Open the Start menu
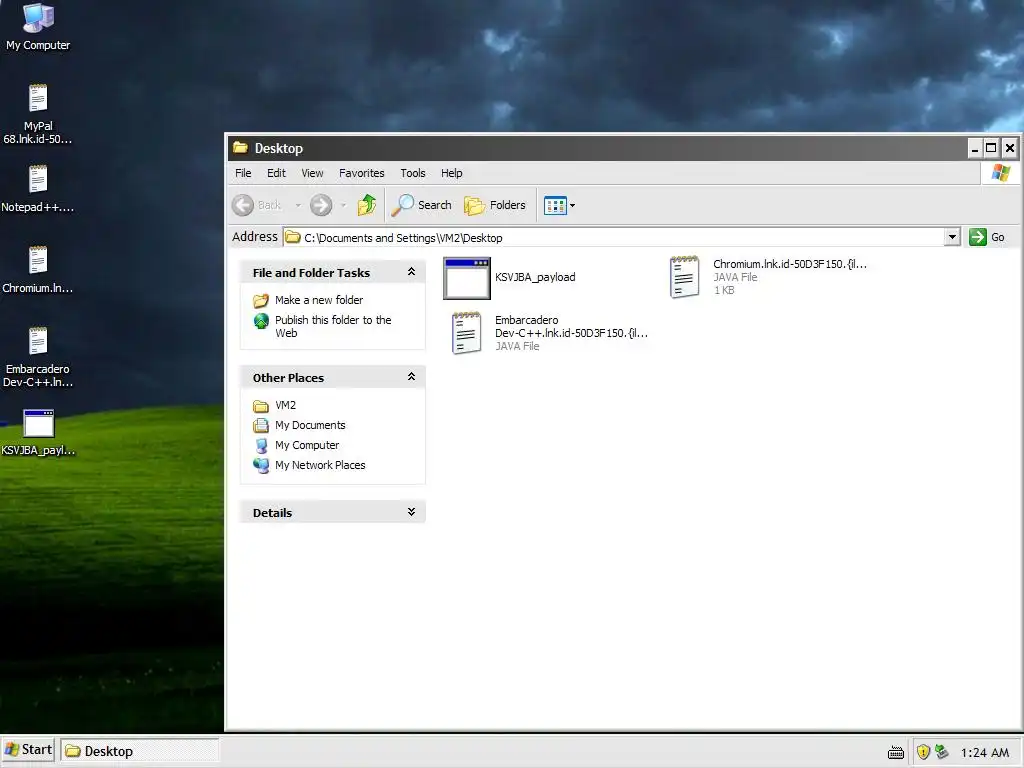 click(x=28, y=750)
